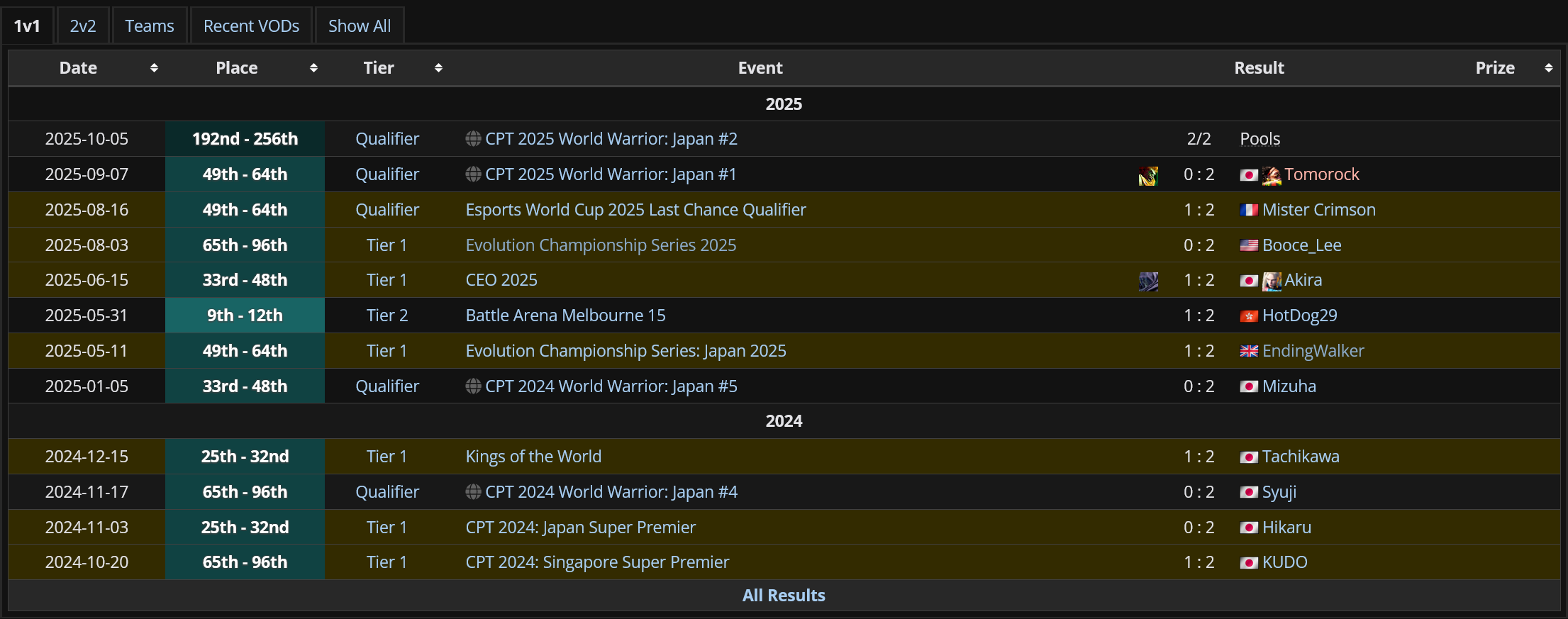The image size is (1568, 619).
Task: Visit the Evolution Championship Series 2025 page
Action: [x=601, y=245]
